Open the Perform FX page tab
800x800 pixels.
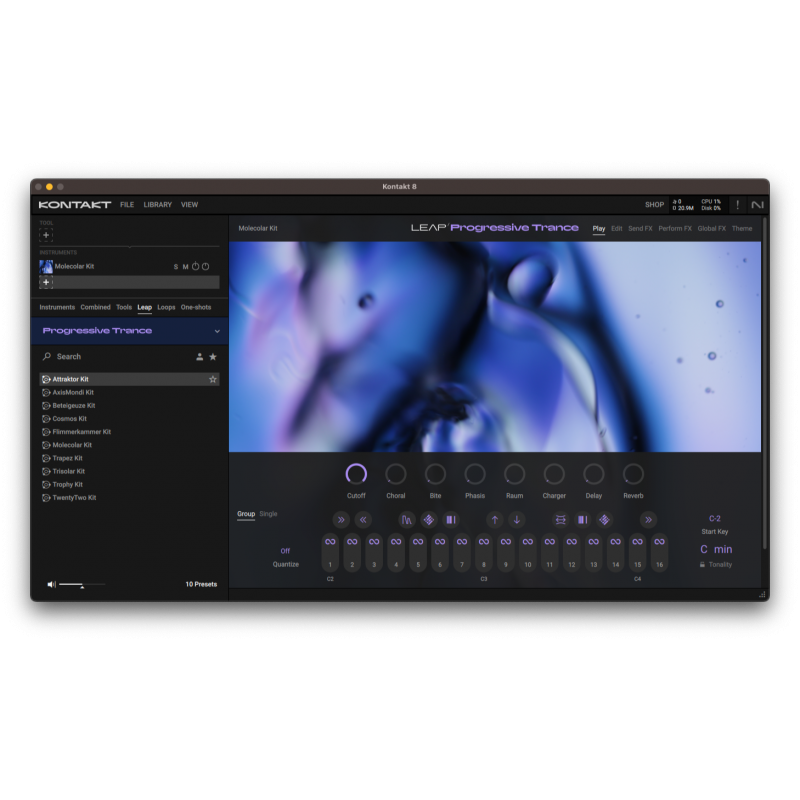675,229
